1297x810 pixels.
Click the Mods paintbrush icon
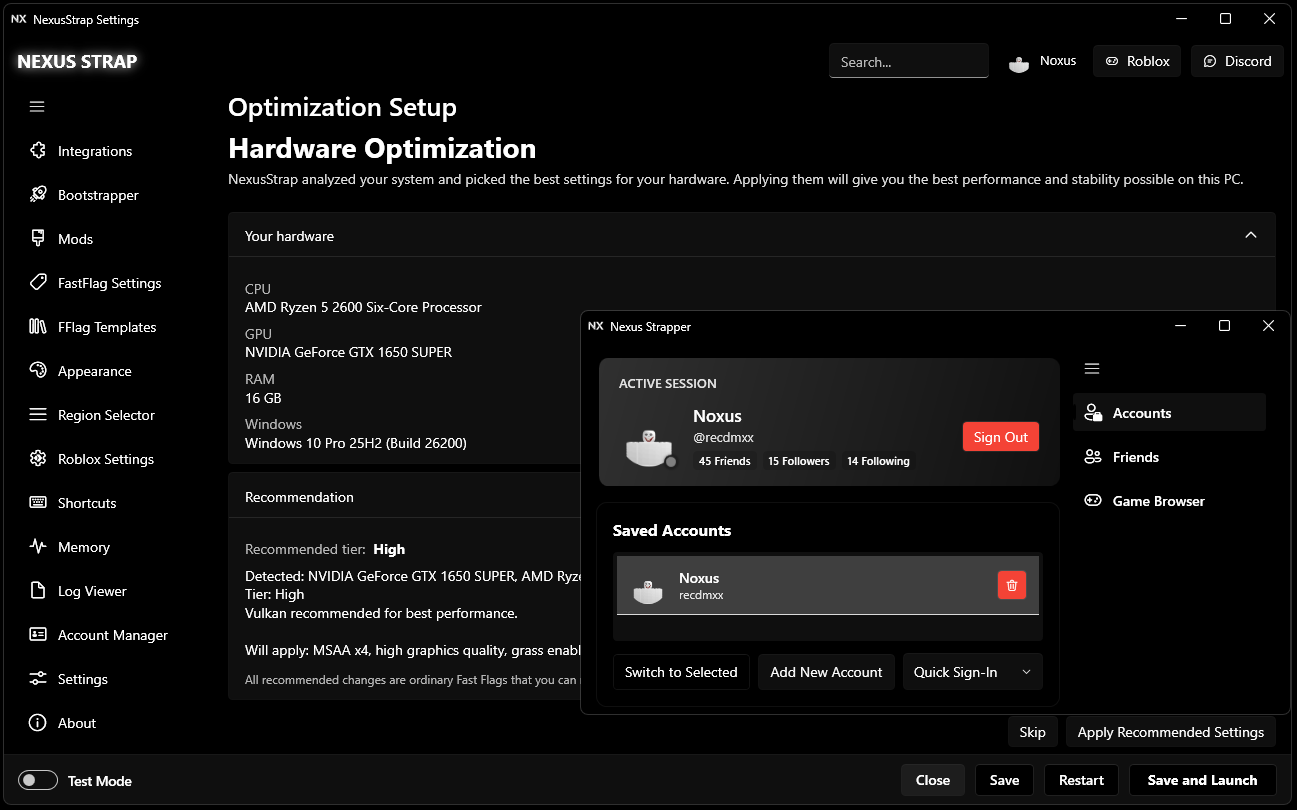point(38,239)
